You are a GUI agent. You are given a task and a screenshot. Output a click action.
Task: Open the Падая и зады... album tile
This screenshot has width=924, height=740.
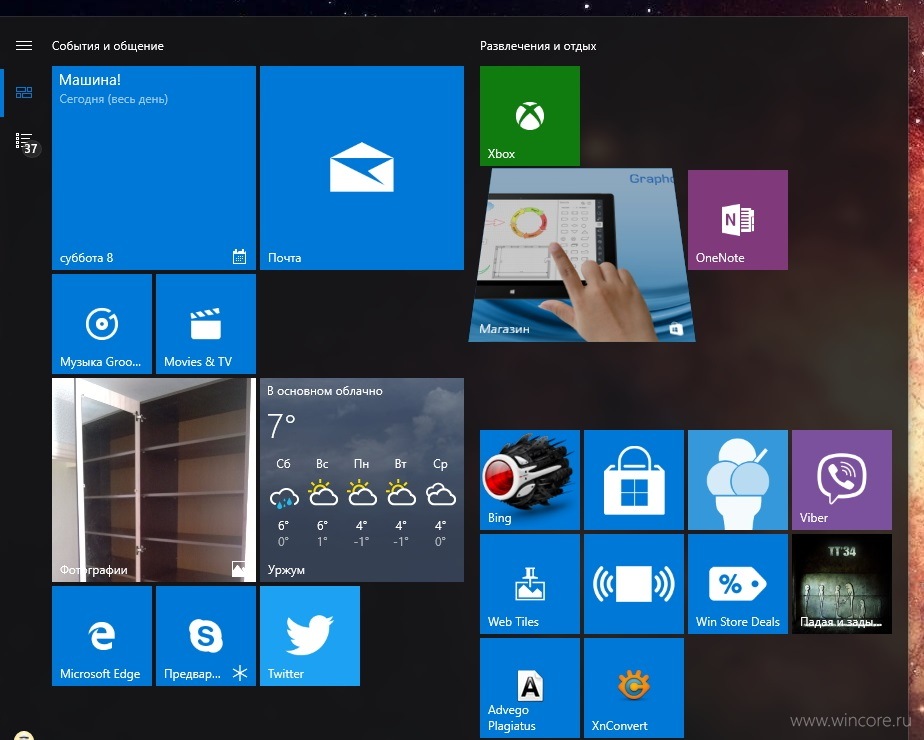(x=842, y=584)
